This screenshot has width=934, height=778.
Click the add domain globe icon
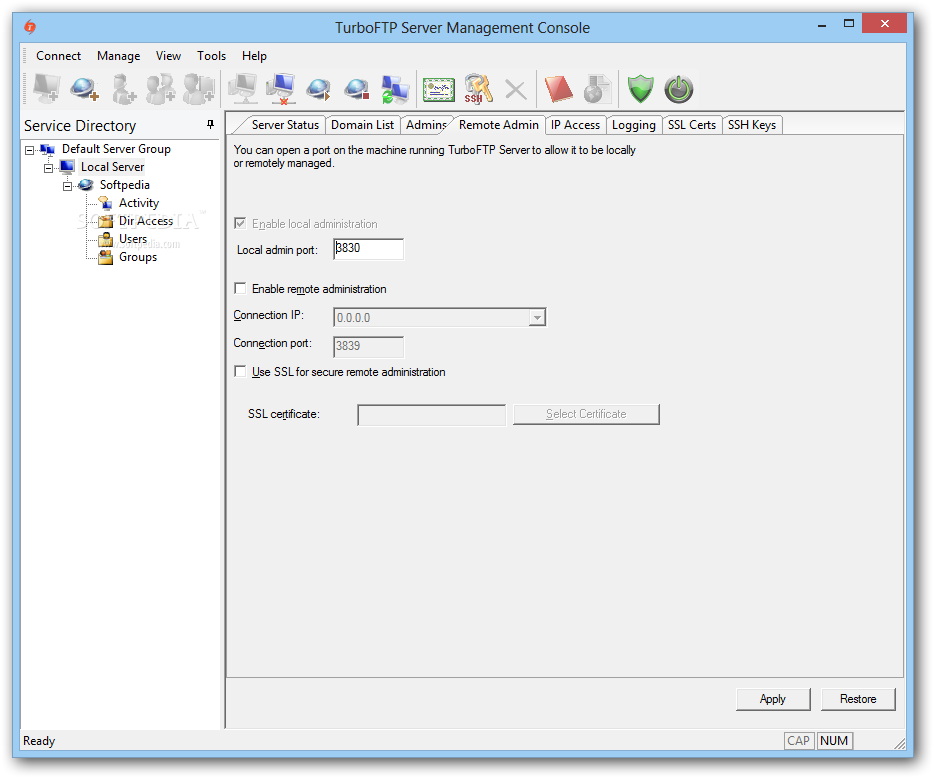click(x=84, y=89)
